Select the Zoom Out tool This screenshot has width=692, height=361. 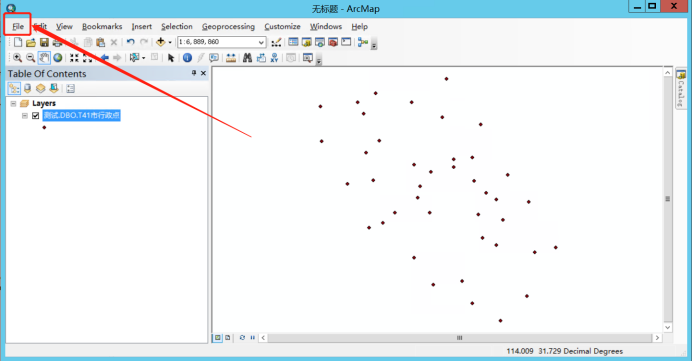(x=30, y=58)
